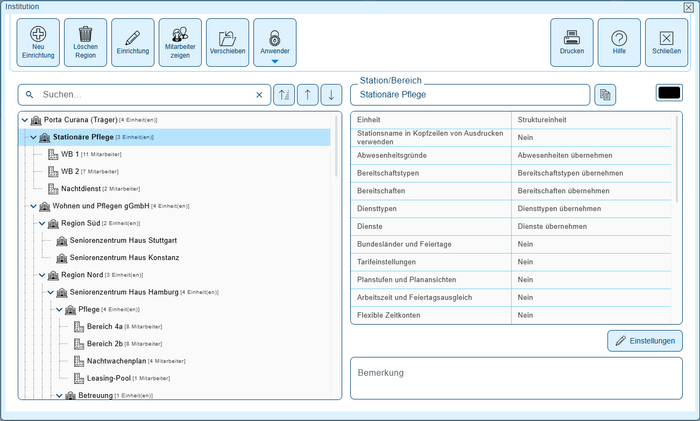Collapse the Porta Curana (Träger) node
This screenshot has width=700, height=421.
click(x=25, y=120)
